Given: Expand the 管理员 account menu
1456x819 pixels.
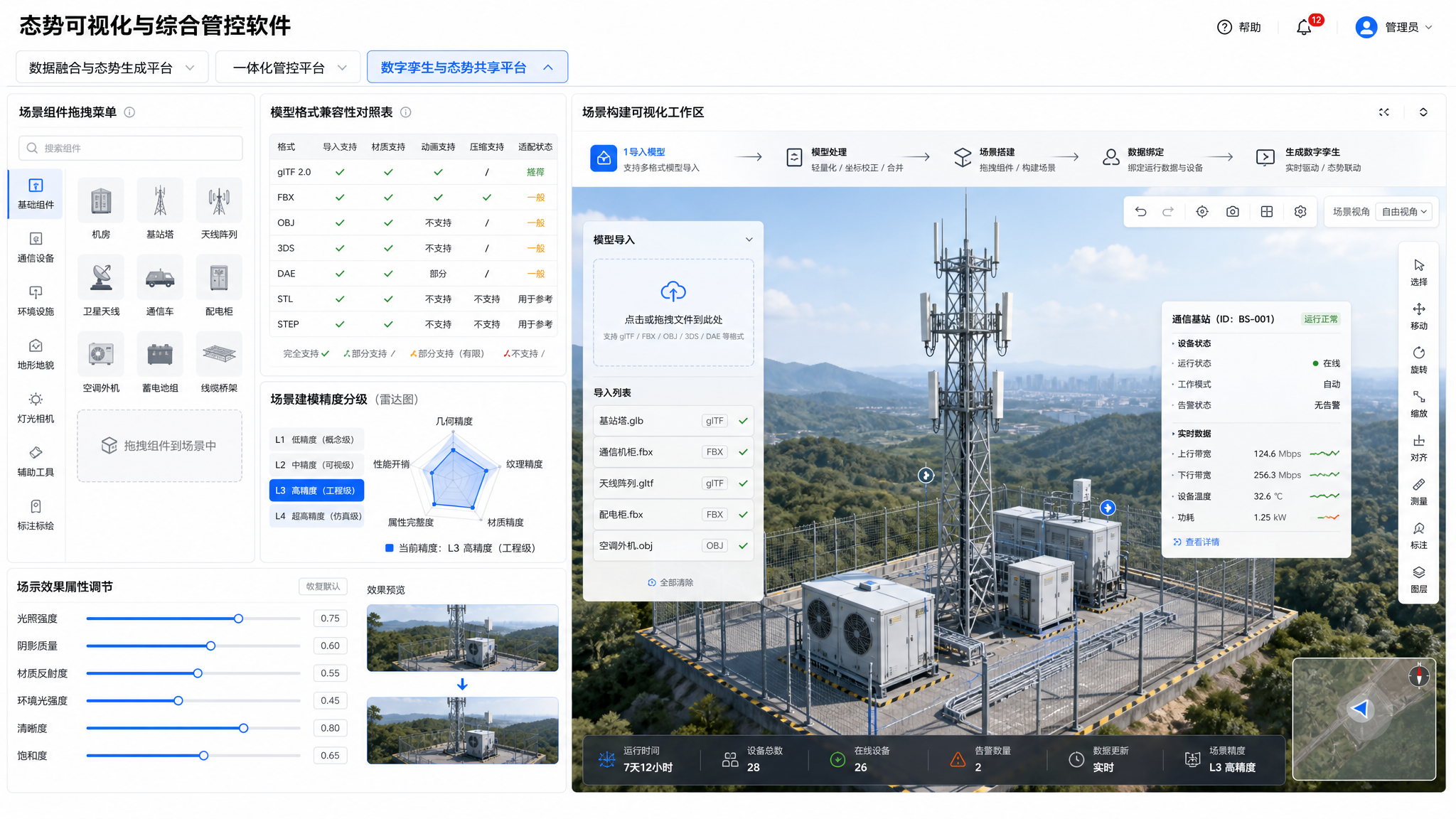Looking at the screenshot, I should click(1394, 27).
